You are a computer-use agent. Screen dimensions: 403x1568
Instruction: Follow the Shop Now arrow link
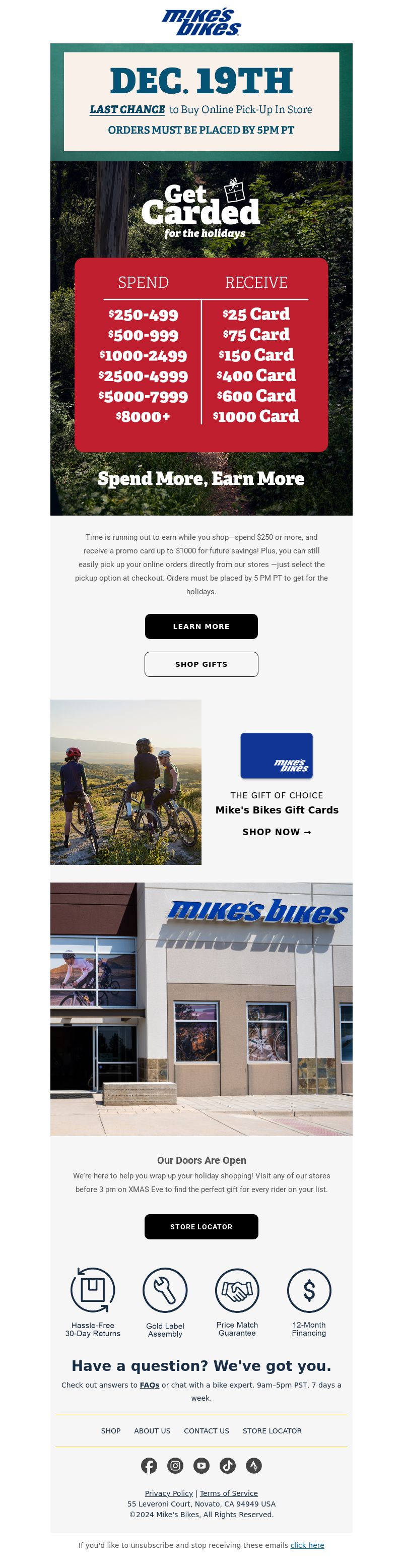277,832
